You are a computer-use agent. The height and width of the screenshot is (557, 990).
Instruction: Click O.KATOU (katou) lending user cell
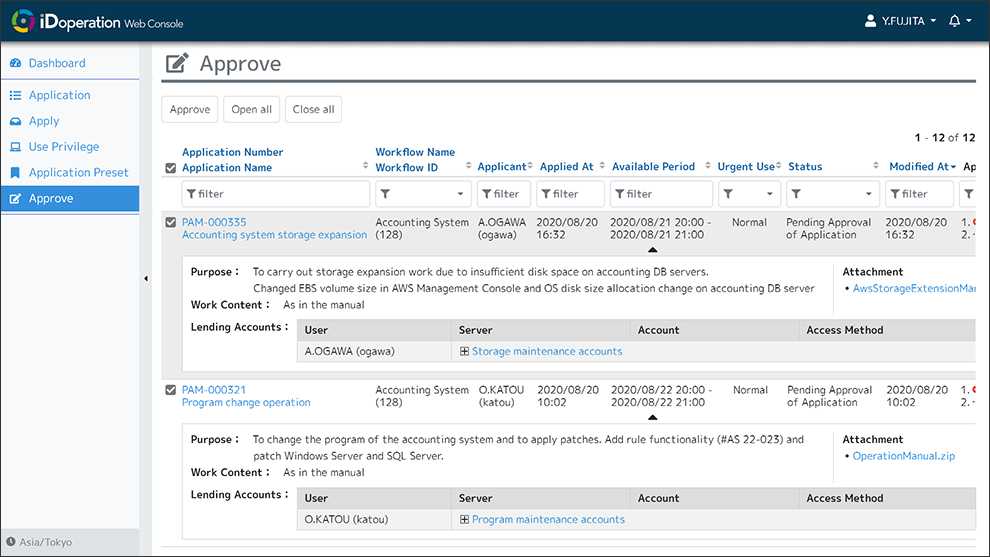coord(374,519)
